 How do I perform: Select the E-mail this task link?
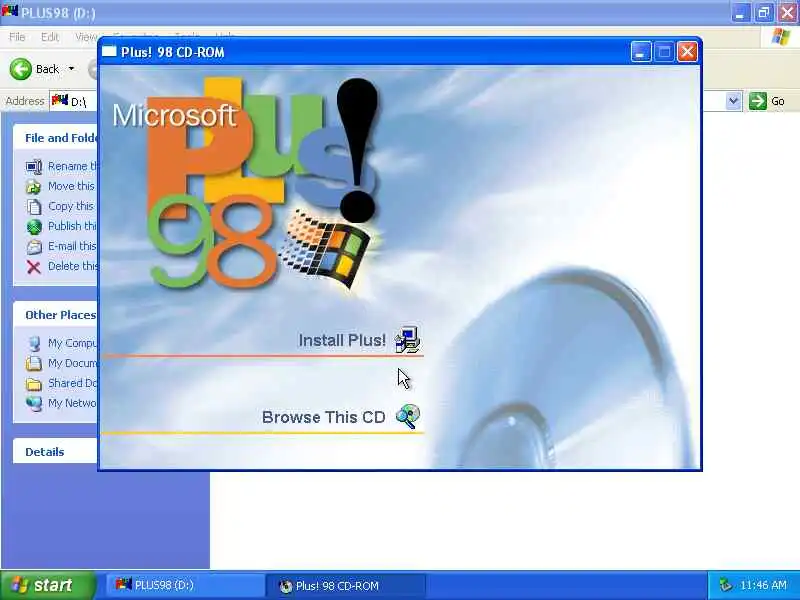click(x=72, y=246)
